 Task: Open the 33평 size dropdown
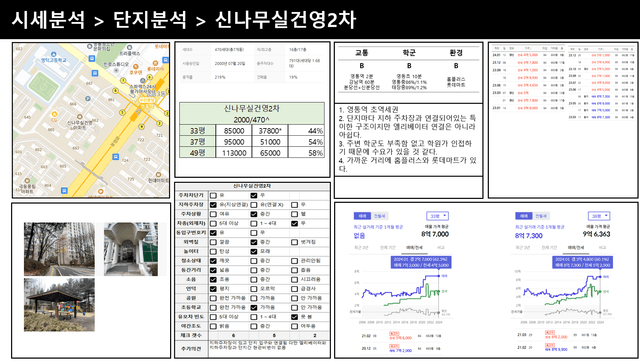[x=438, y=216]
